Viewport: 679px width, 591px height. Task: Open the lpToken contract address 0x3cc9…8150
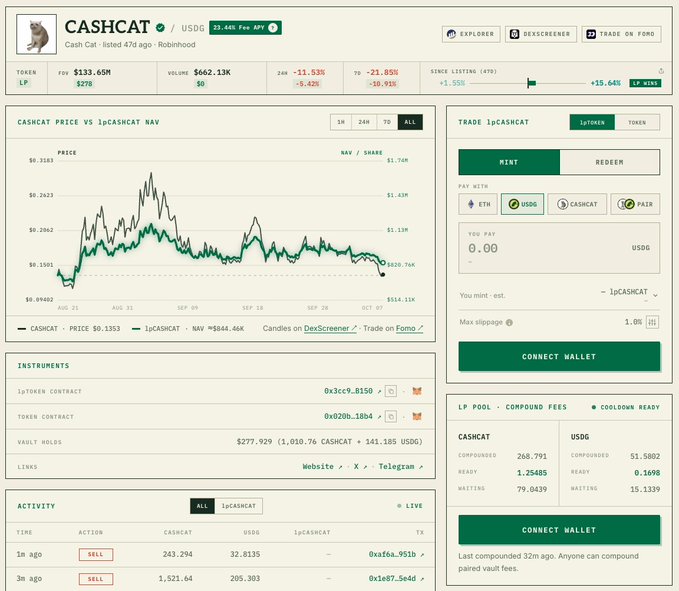point(352,391)
